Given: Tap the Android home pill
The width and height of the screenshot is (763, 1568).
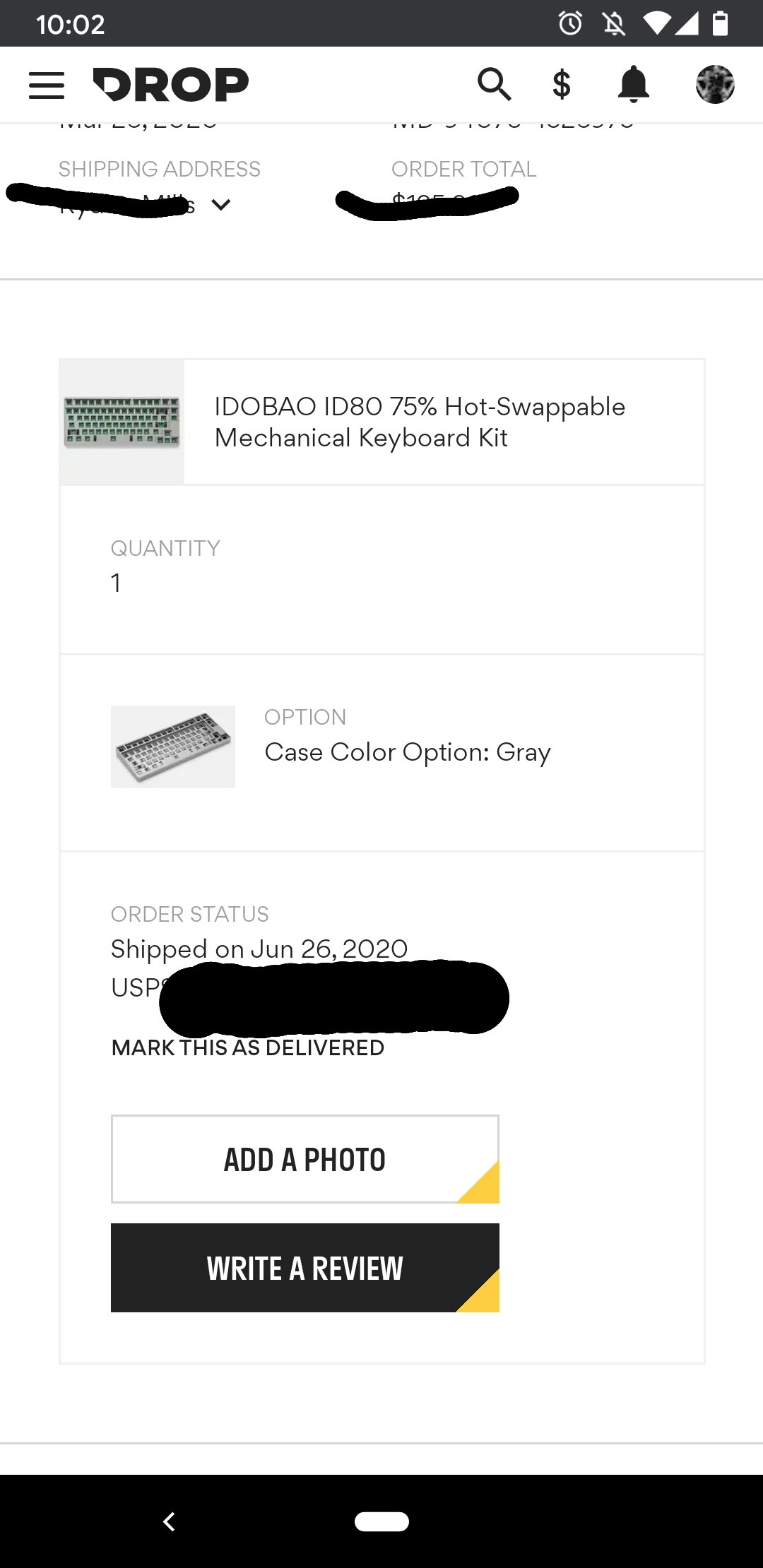Looking at the screenshot, I should 381,1521.
